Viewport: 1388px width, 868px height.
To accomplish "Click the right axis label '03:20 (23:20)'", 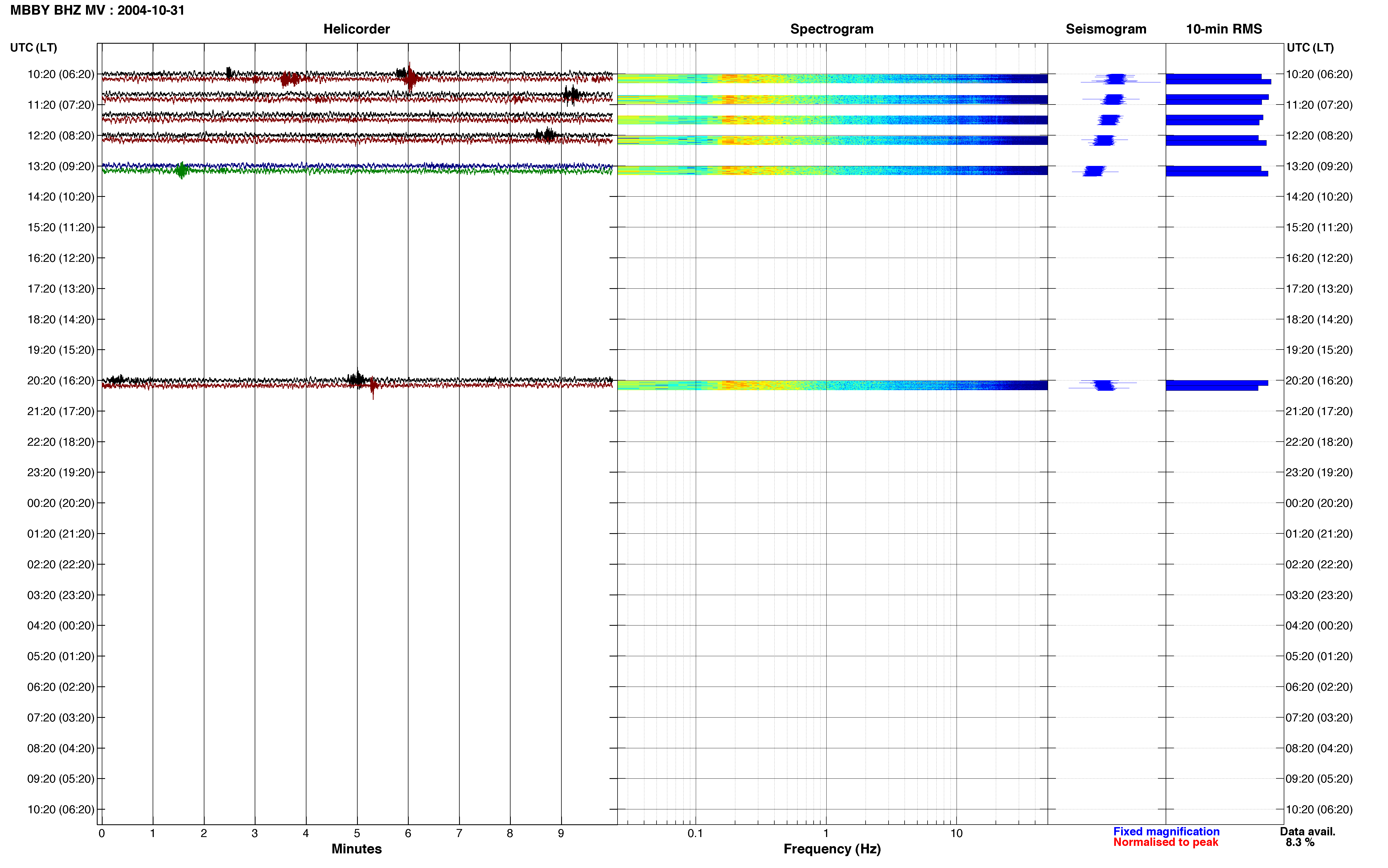I will (x=1319, y=595).
